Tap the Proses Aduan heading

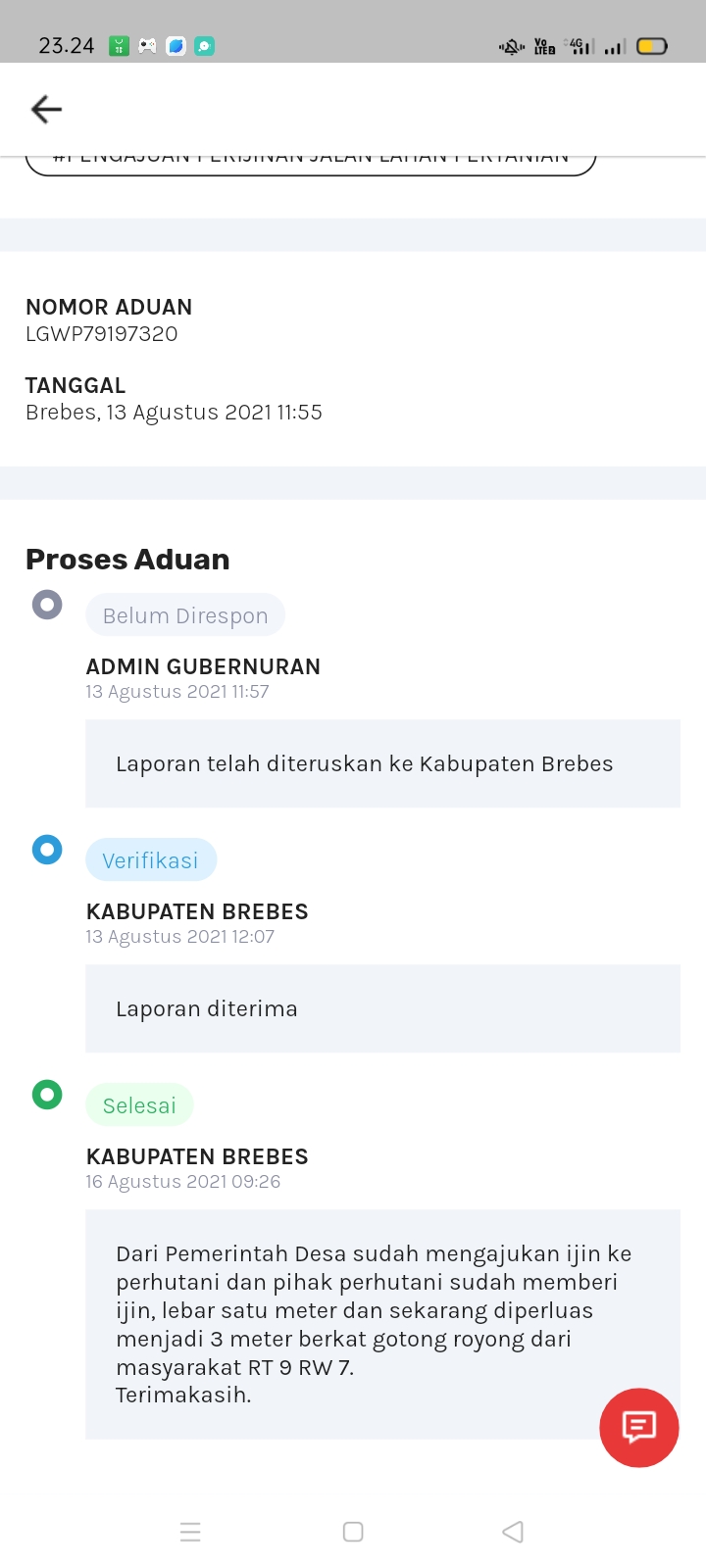(x=127, y=560)
